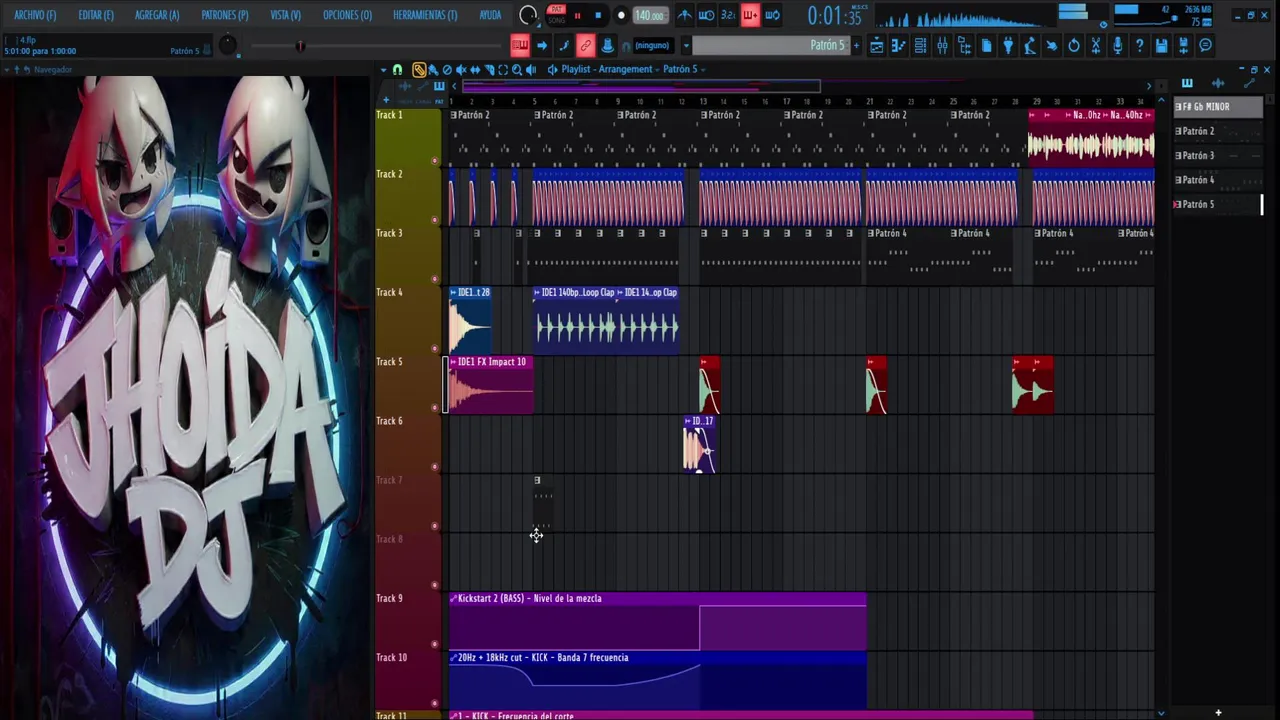Add new pattern with plus button

[856, 45]
